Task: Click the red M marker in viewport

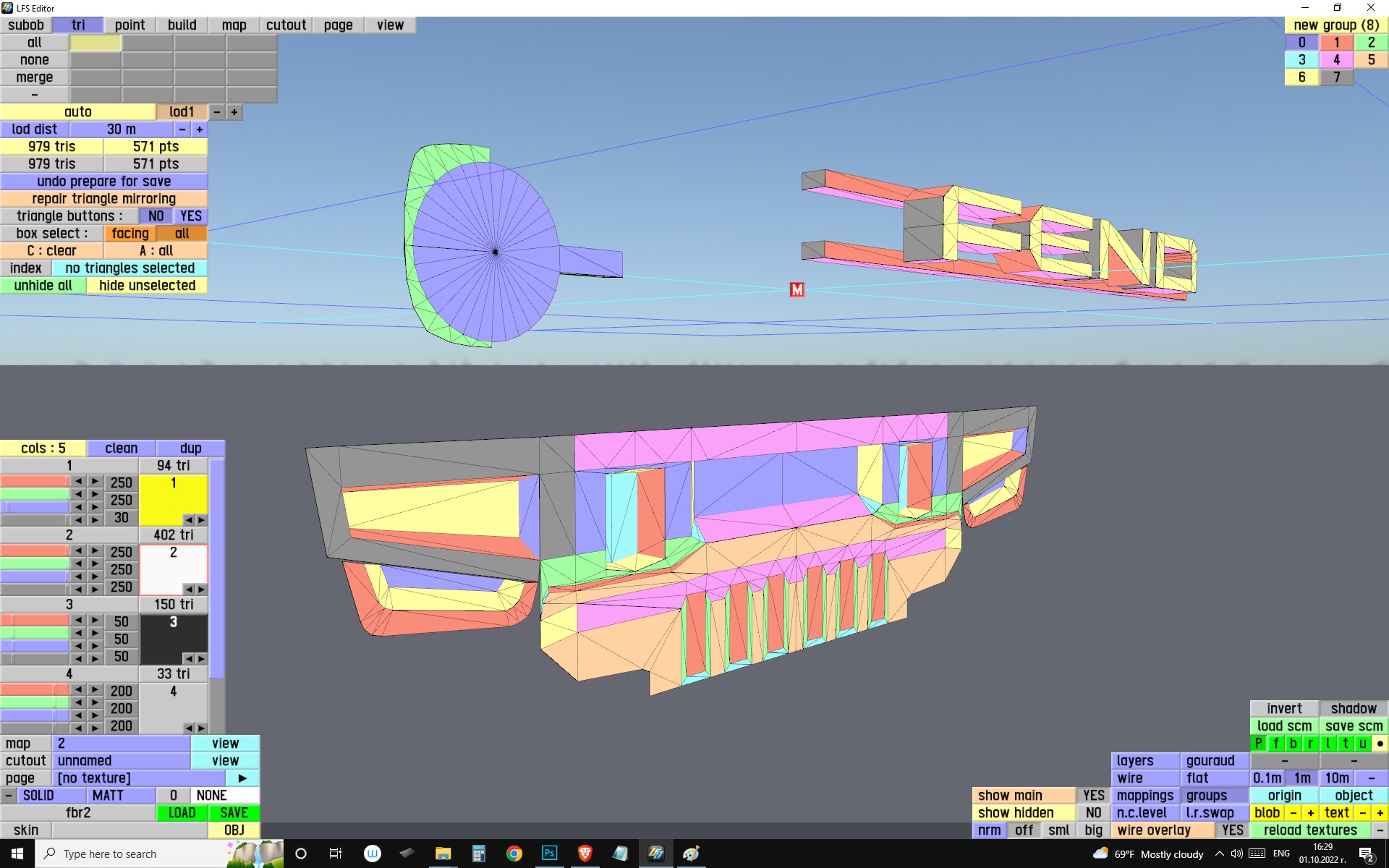Action: [x=797, y=290]
